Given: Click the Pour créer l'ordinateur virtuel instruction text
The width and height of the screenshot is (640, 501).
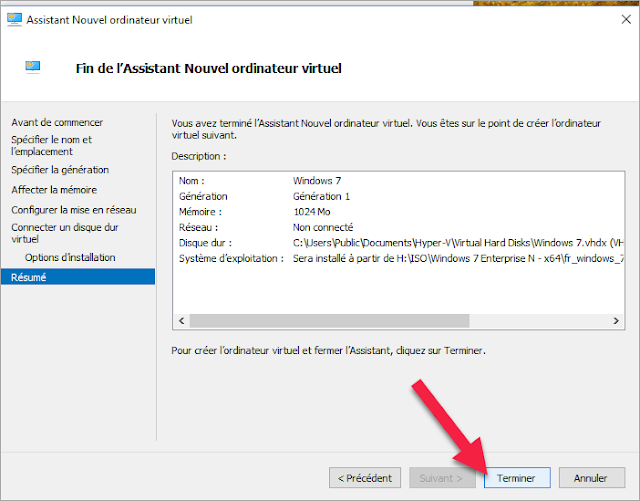Looking at the screenshot, I should (329, 350).
